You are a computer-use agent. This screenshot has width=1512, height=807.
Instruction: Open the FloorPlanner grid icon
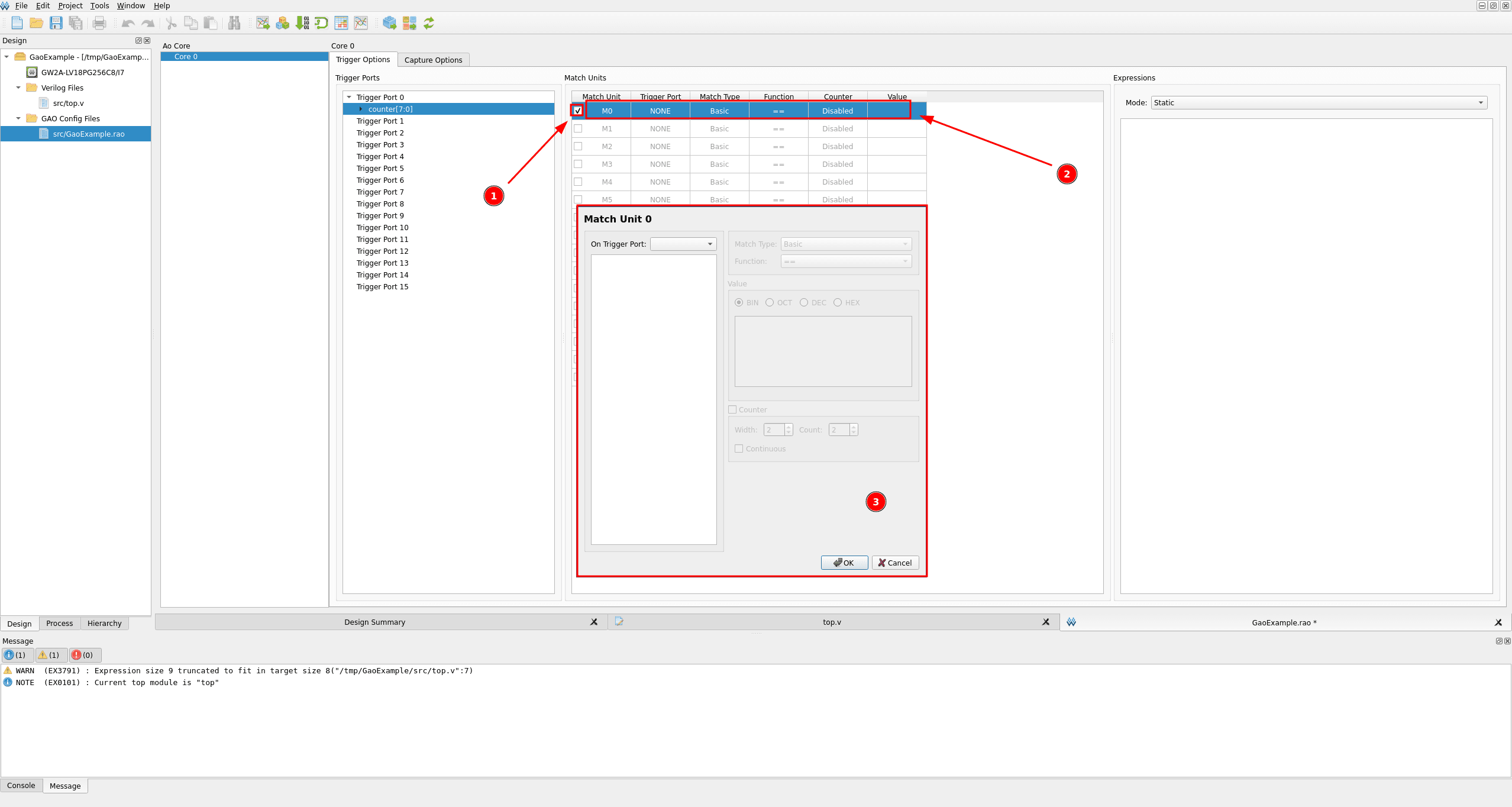coord(341,23)
